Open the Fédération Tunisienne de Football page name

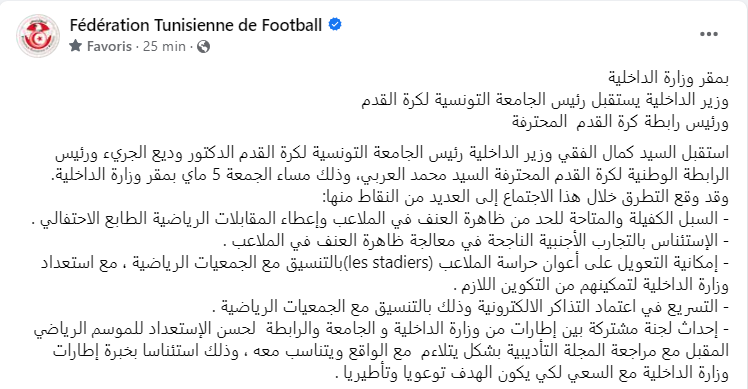coord(196,24)
